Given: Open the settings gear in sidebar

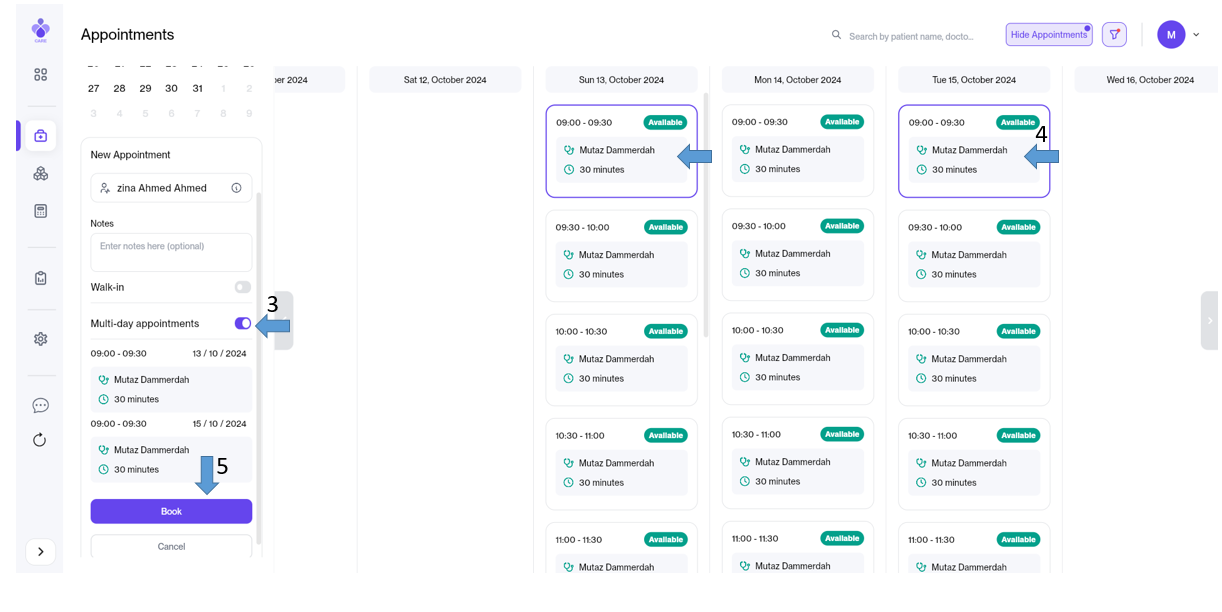Looking at the screenshot, I should 40,339.
